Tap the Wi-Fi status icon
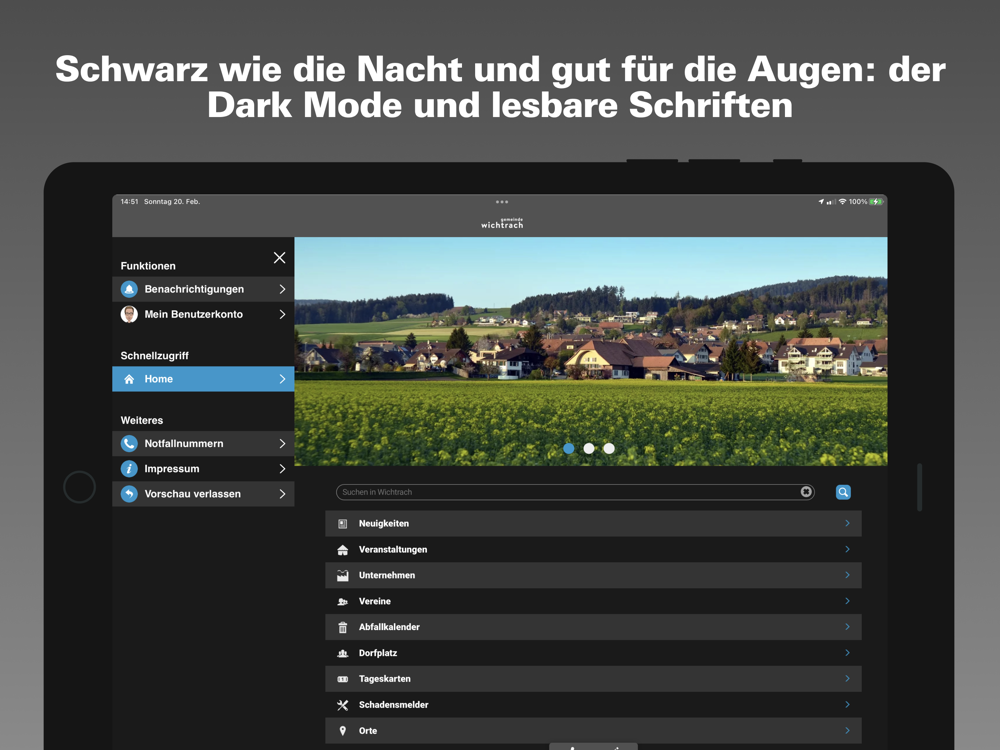 (x=842, y=202)
